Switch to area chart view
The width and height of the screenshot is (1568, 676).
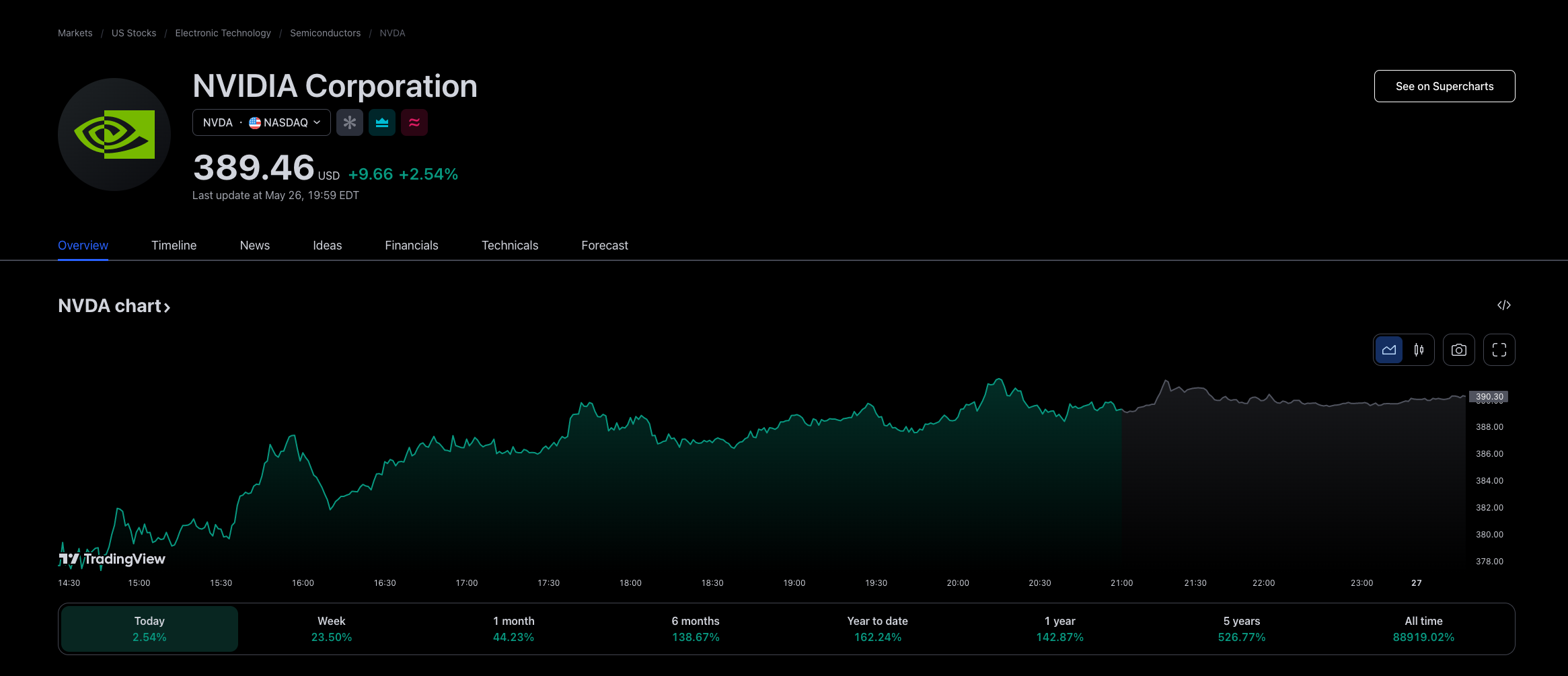[x=1389, y=350]
